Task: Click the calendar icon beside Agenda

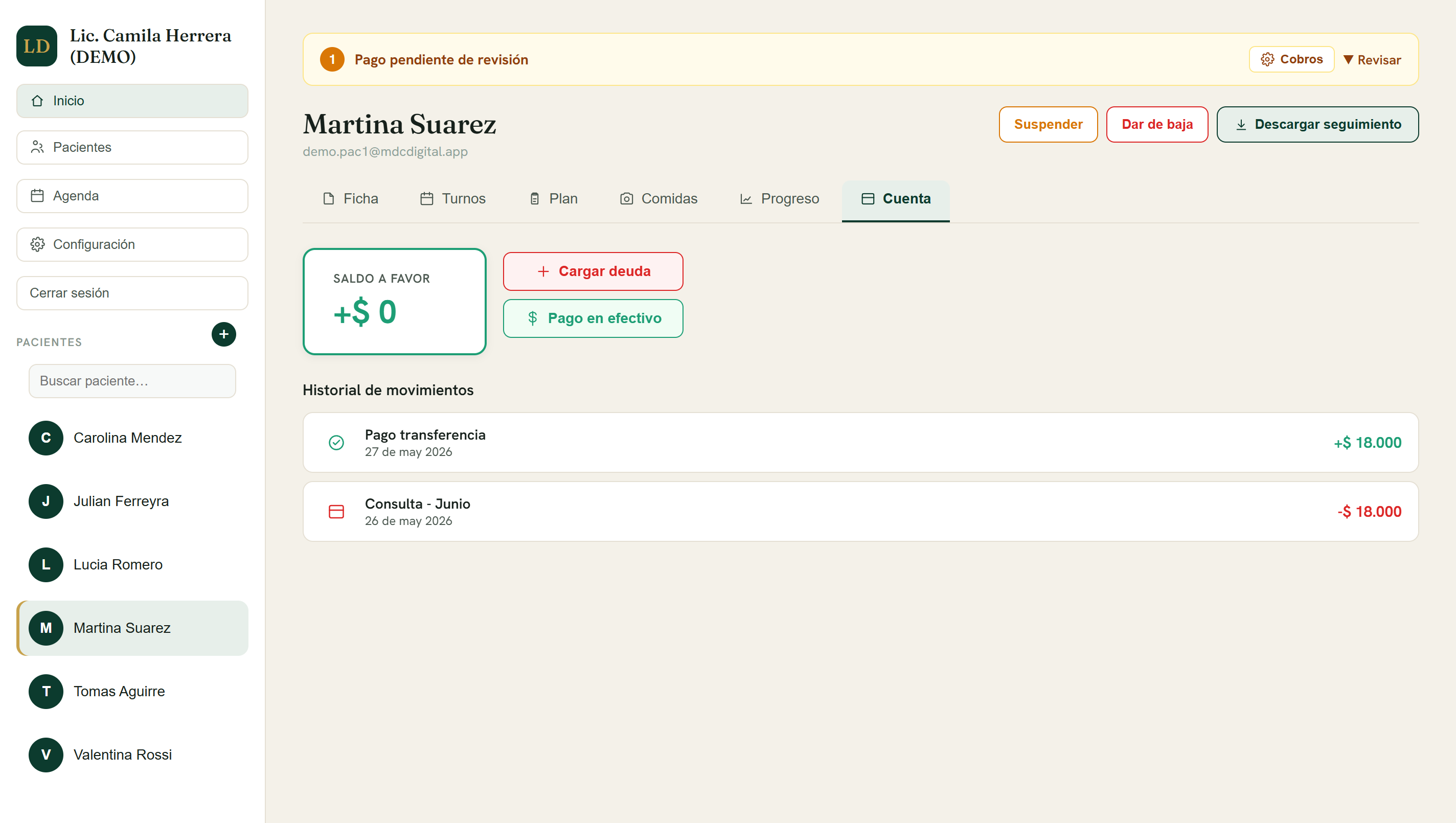Action: pos(37,196)
